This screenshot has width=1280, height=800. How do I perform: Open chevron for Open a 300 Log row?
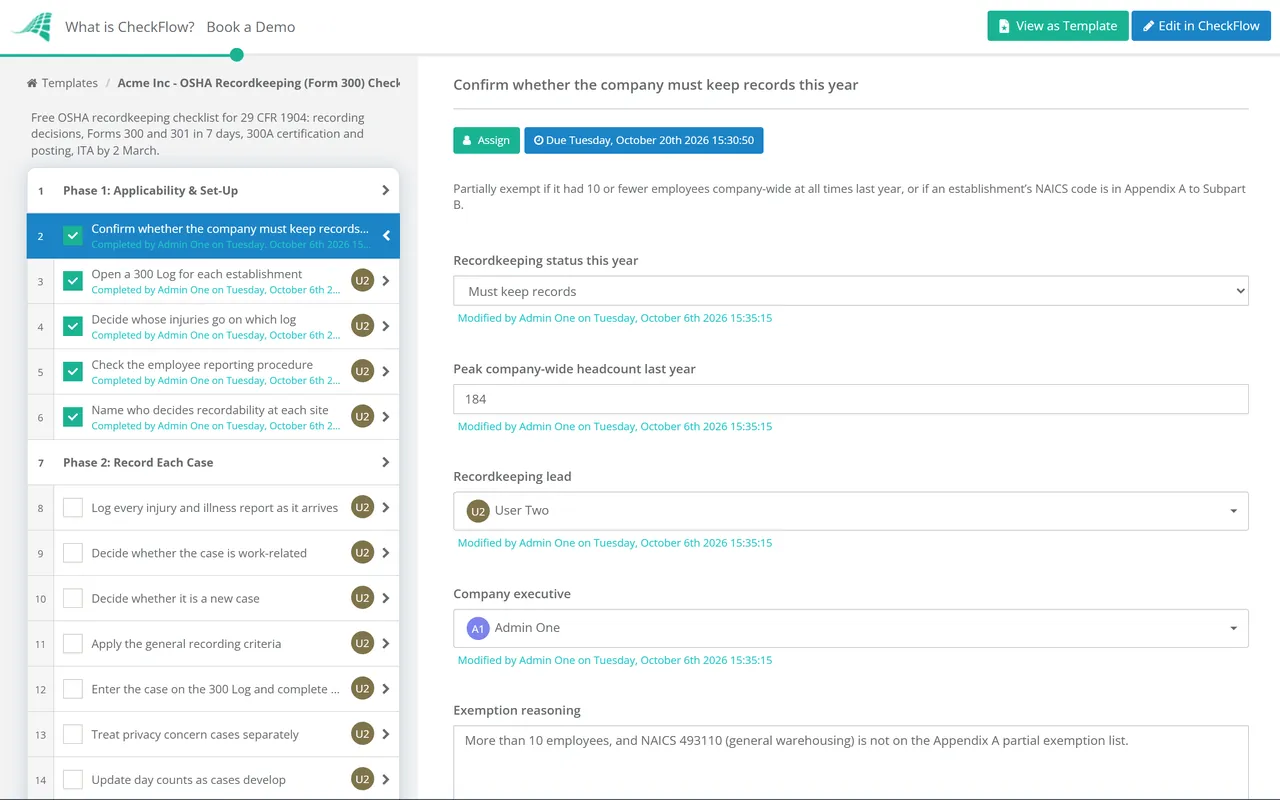pos(386,281)
